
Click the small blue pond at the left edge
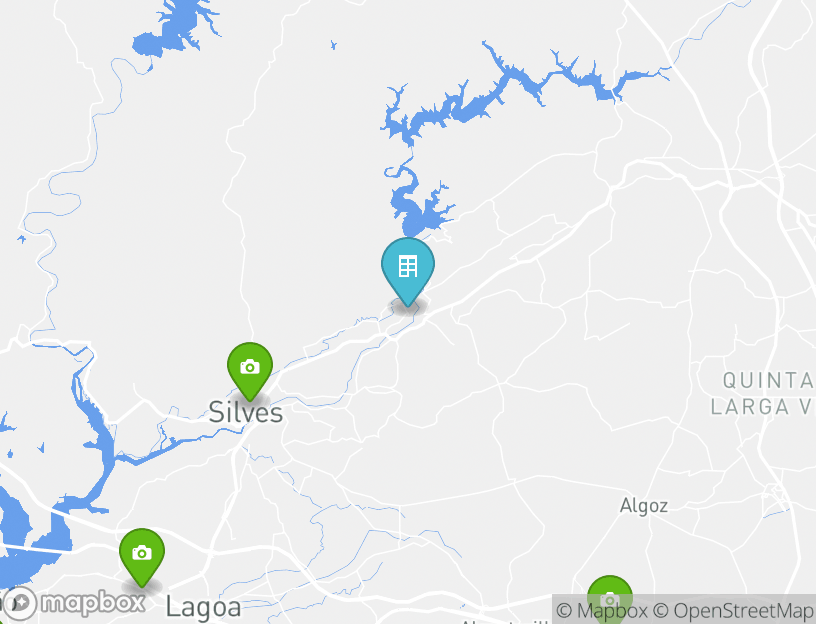tap(21, 239)
